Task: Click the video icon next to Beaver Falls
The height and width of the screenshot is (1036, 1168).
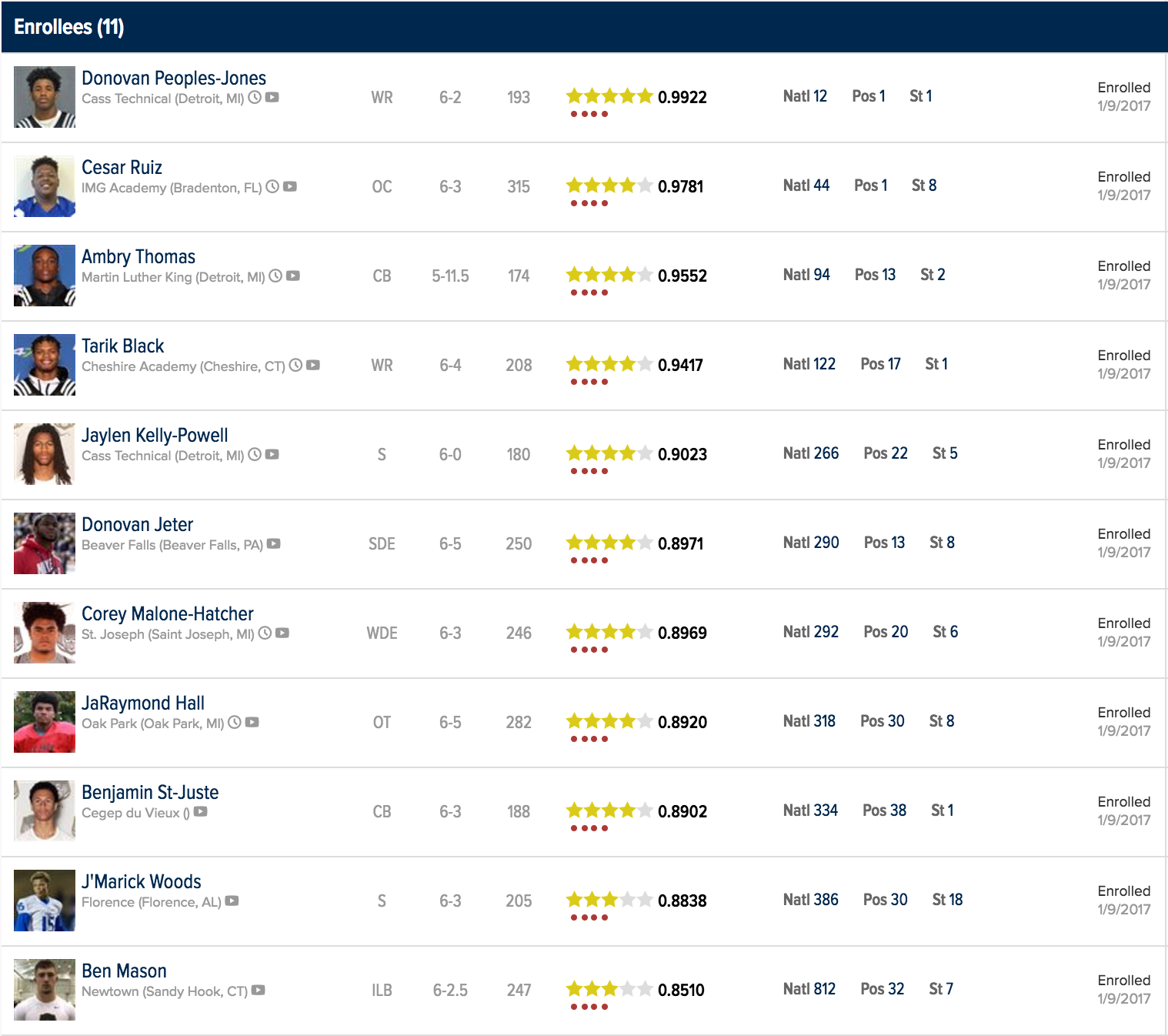Action: click(x=274, y=544)
